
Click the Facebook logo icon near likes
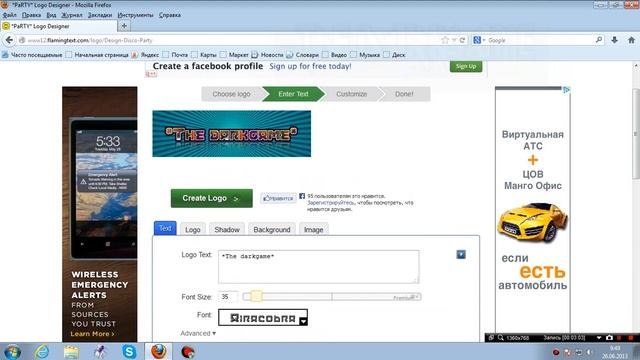coord(302,196)
